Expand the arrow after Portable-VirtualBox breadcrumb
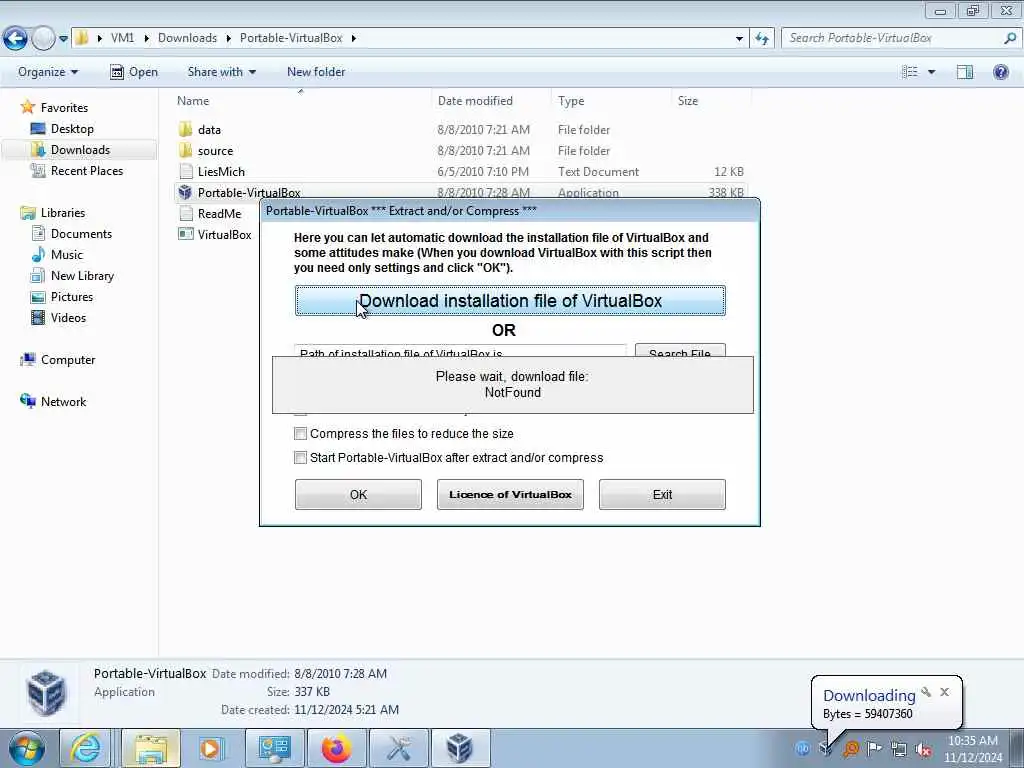 (x=354, y=38)
